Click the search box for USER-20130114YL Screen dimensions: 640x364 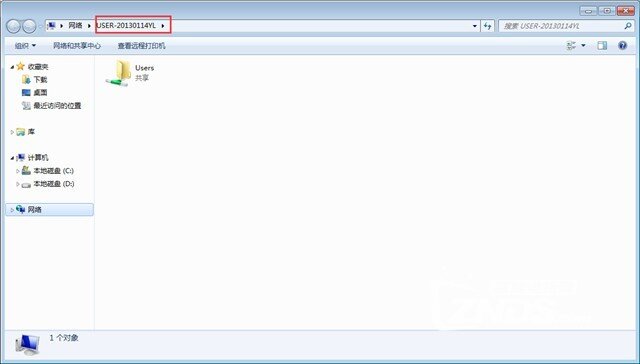[x=561, y=26]
